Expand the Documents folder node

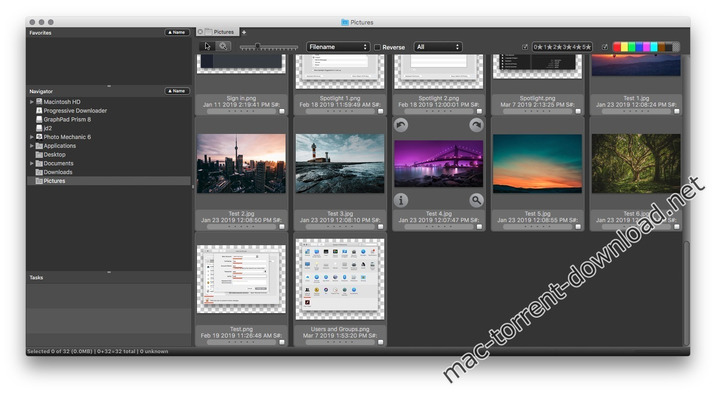[x=32, y=163]
